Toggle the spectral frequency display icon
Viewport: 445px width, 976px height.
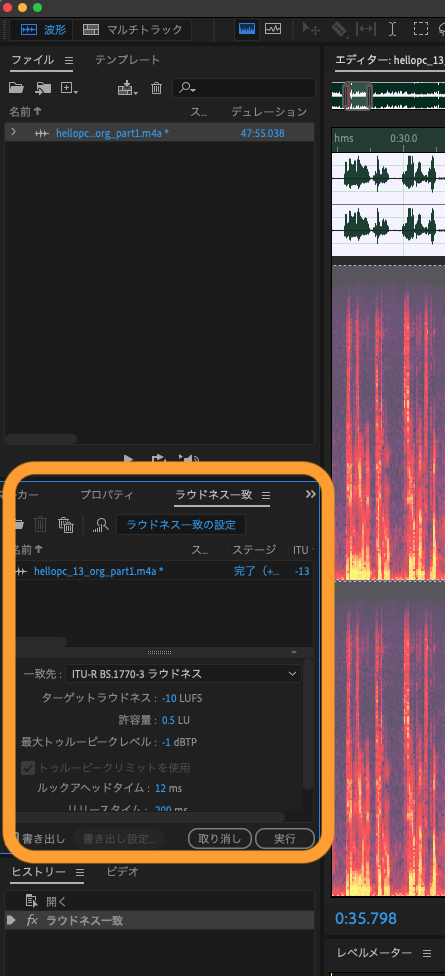(x=248, y=29)
